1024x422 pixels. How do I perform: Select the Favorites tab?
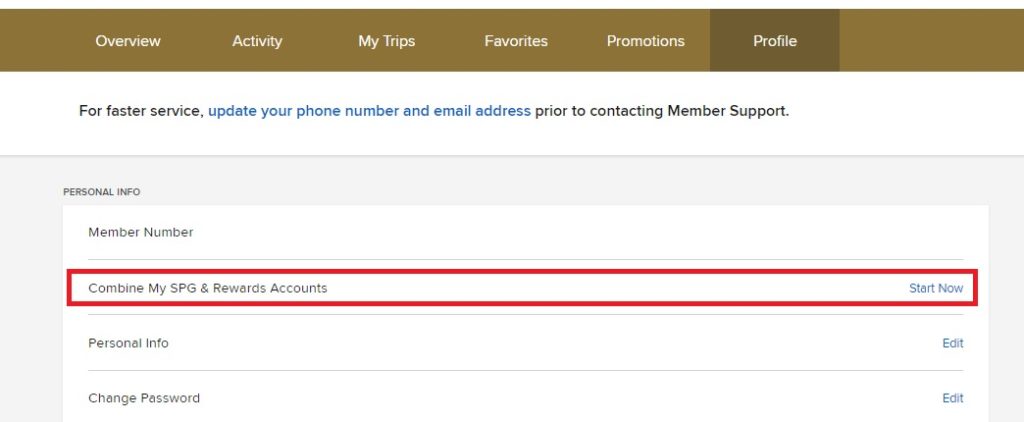click(516, 41)
